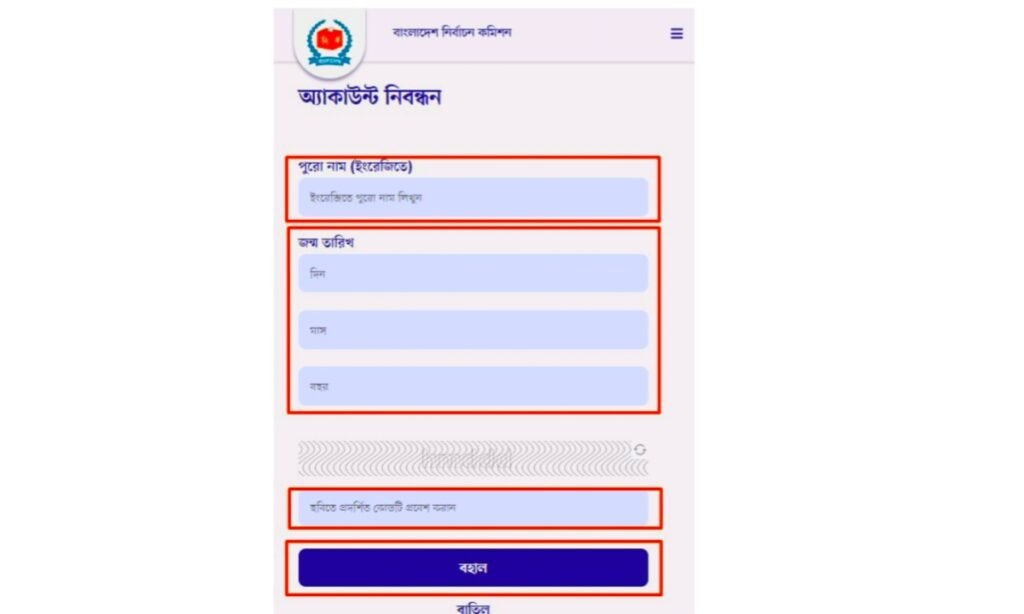Focus the full name in English field

pyautogui.click(x=473, y=197)
